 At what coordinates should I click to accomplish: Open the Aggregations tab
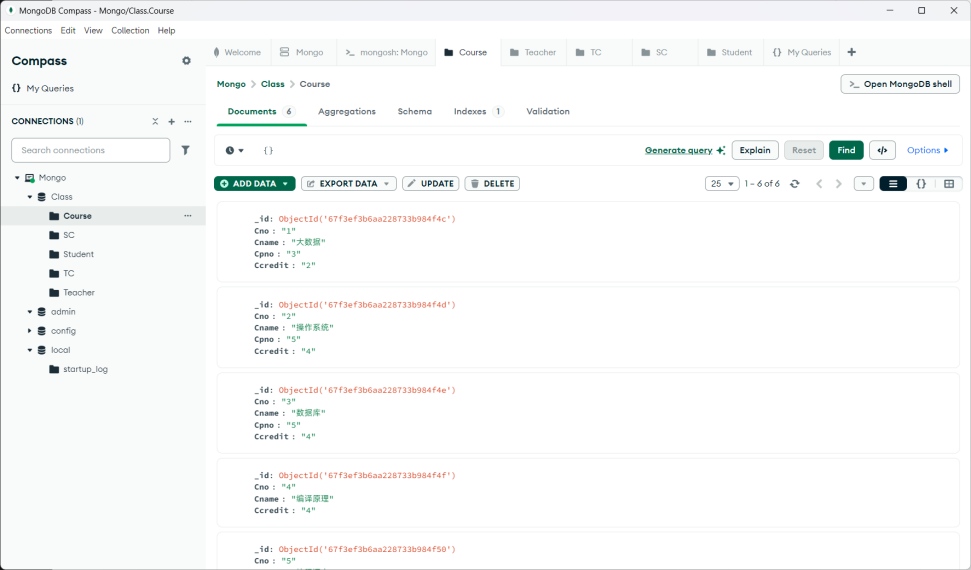347,112
